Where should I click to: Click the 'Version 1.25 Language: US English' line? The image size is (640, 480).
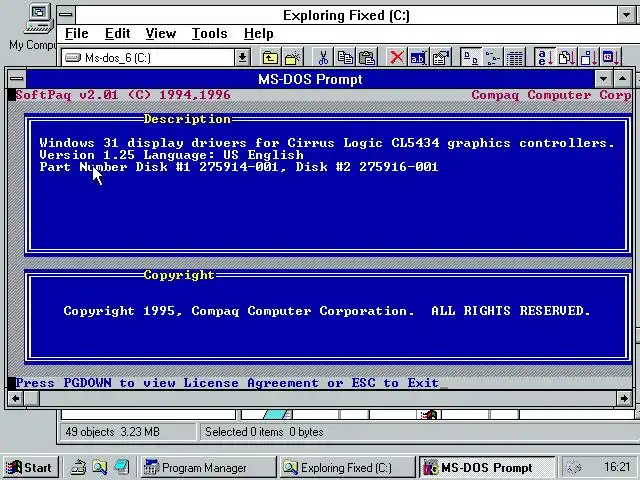click(x=171, y=155)
